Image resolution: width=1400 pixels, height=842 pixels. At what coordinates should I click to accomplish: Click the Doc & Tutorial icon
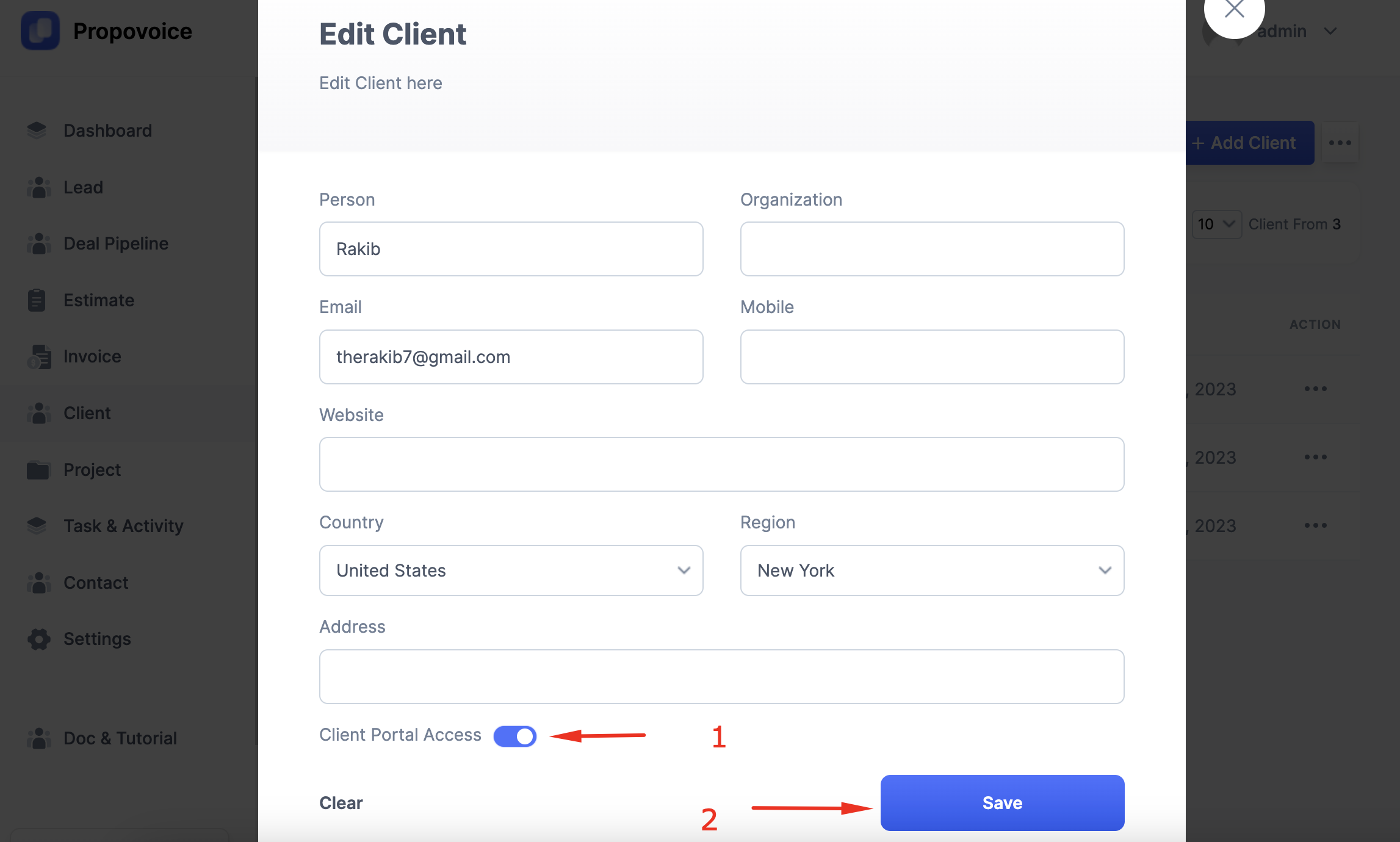tap(38, 738)
